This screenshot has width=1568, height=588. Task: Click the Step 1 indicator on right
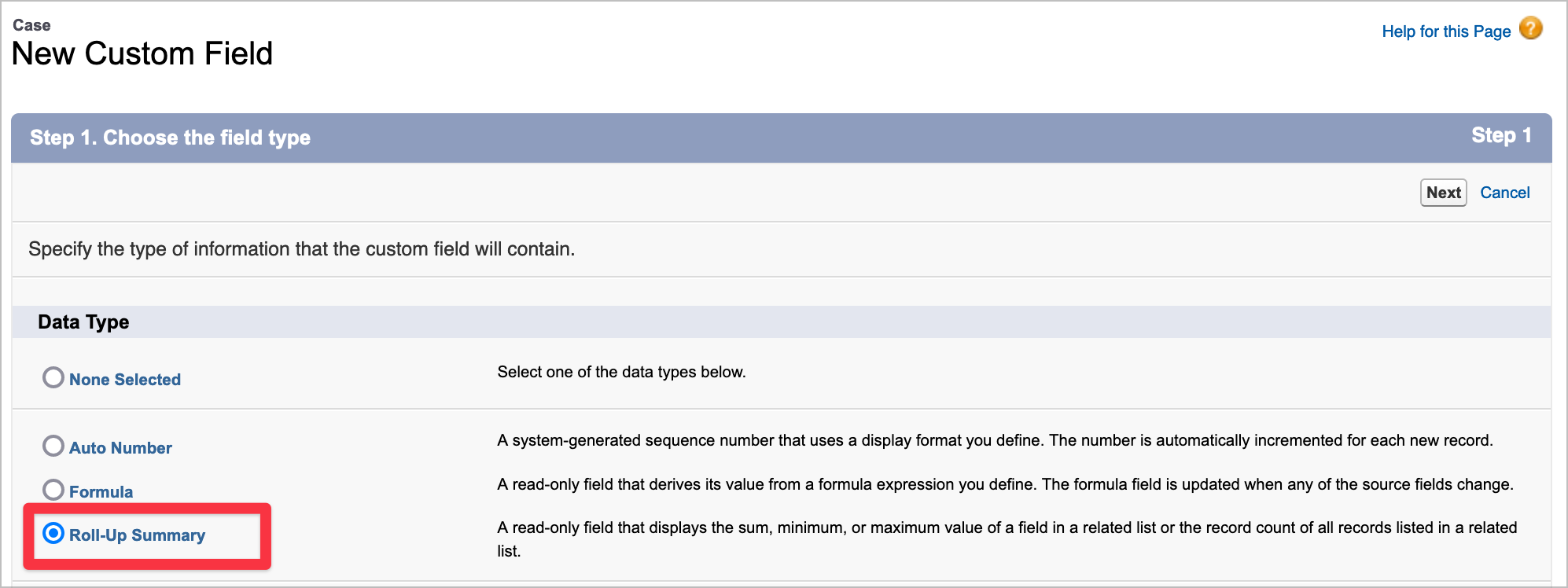1500,136
